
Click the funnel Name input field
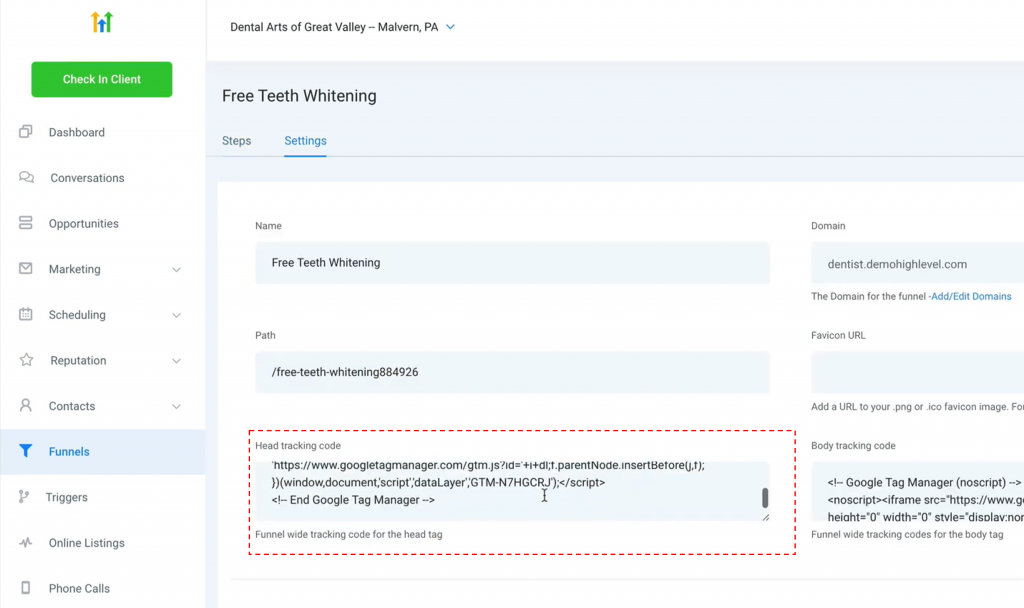[x=512, y=263]
